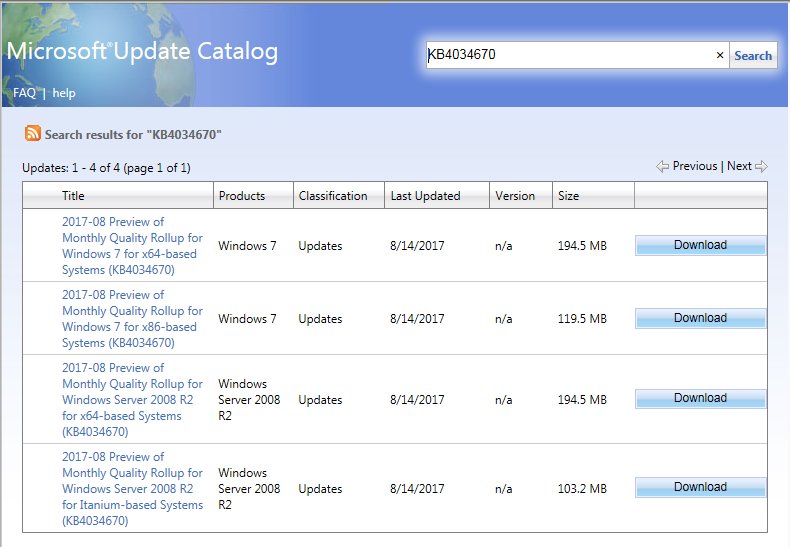Click the Next arrow icon
The height and width of the screenshot is (547, 790).
coord(761,166)
